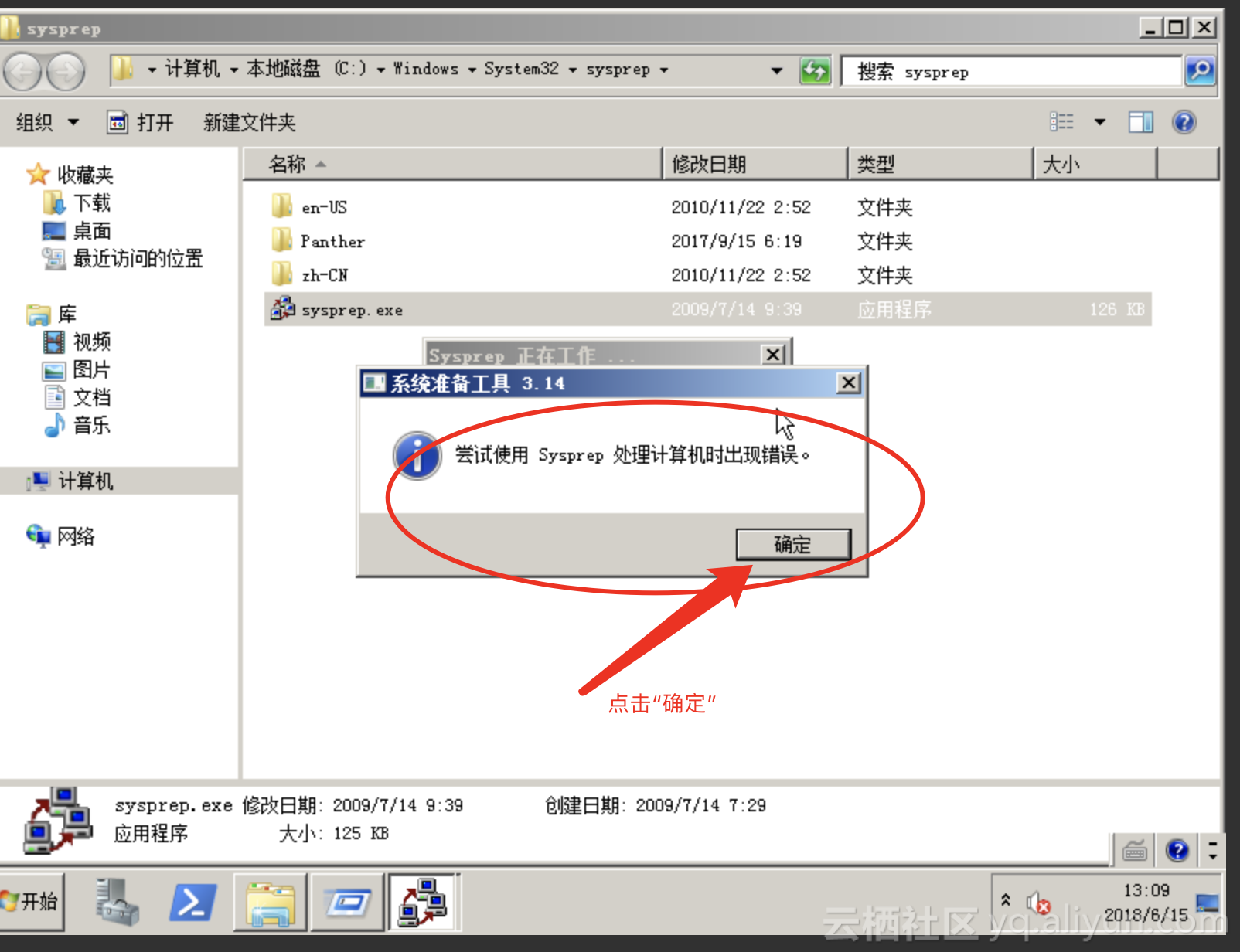The width and height of the screenshot is (1240, 952).
Task: Click the muted volume tray icon
Action: pyautogui.click(x=1037, y=902)
